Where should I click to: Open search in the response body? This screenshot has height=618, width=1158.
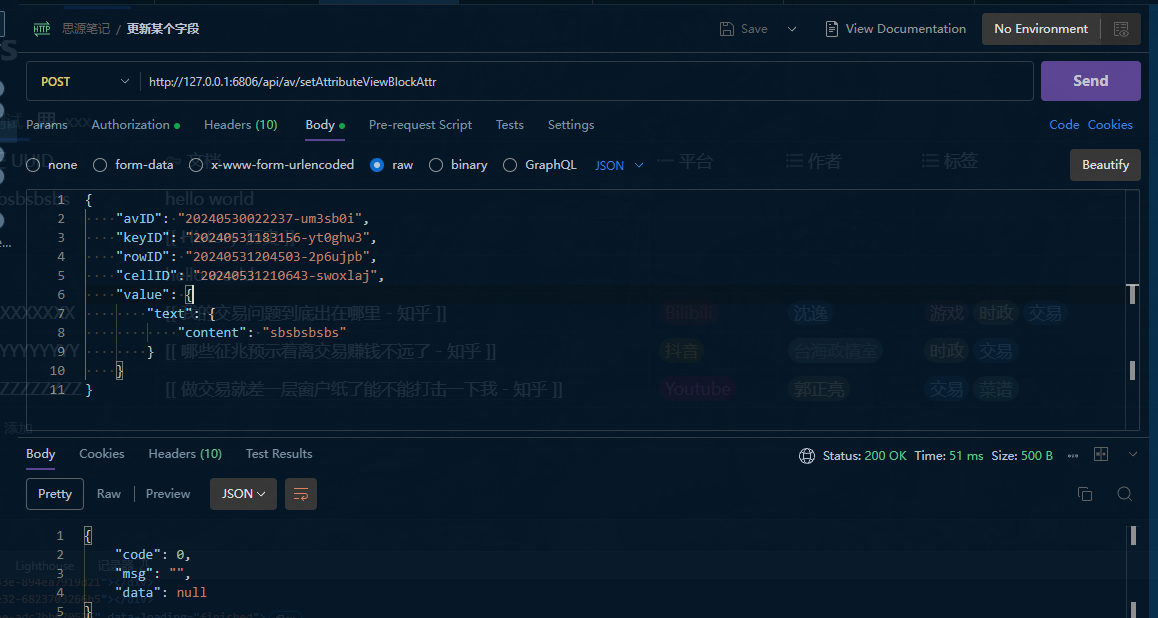point(1124,494)
